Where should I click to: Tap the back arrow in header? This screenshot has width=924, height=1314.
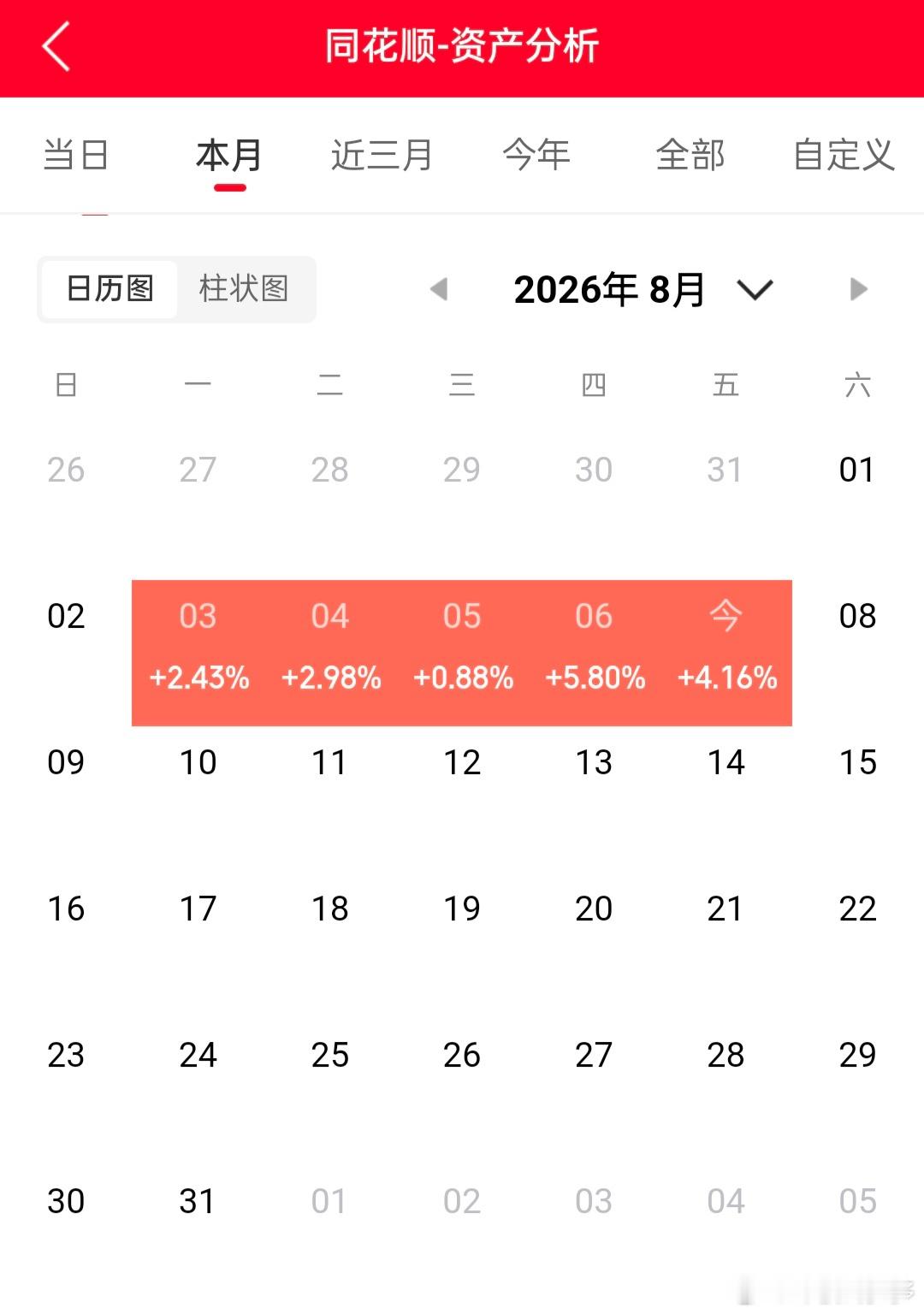click(56, 46)
